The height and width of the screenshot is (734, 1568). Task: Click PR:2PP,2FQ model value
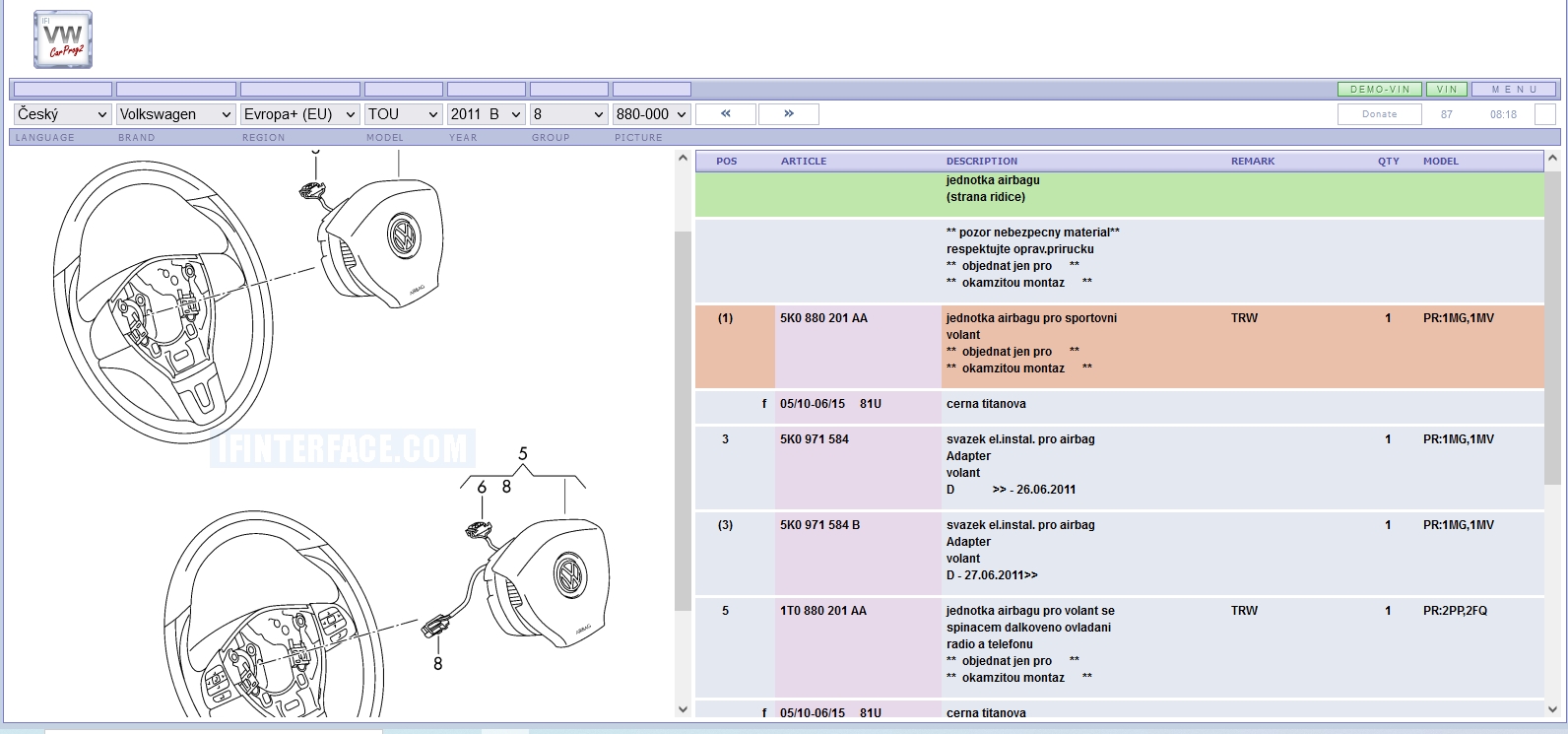coord(1455,611)
